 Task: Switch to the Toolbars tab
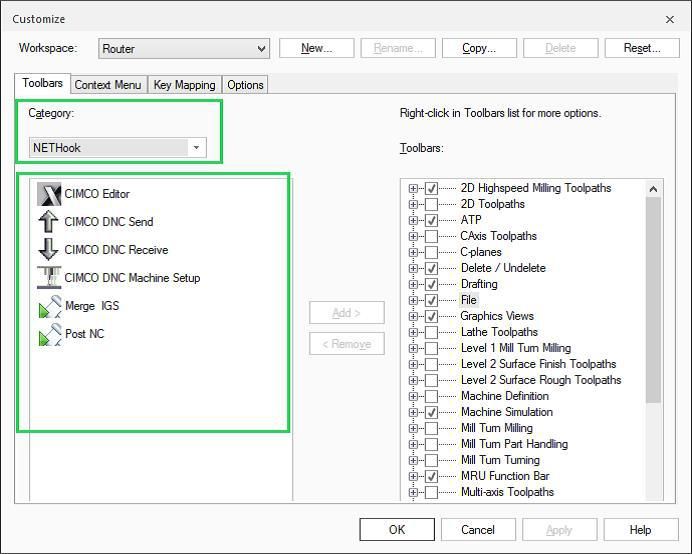point(42,83)
